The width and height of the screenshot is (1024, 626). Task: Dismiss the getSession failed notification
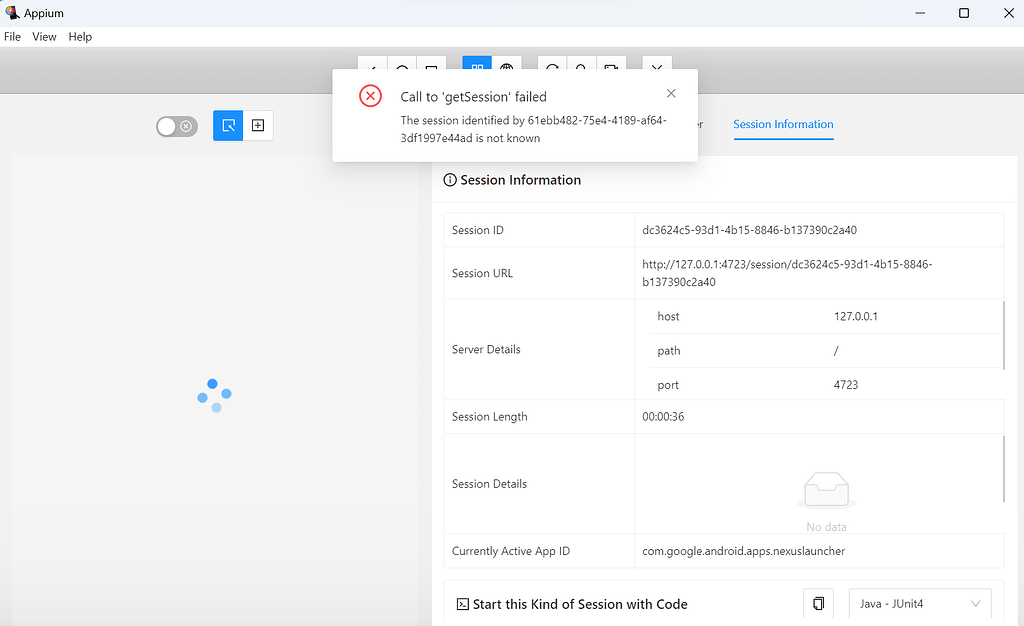pos(671,93)
